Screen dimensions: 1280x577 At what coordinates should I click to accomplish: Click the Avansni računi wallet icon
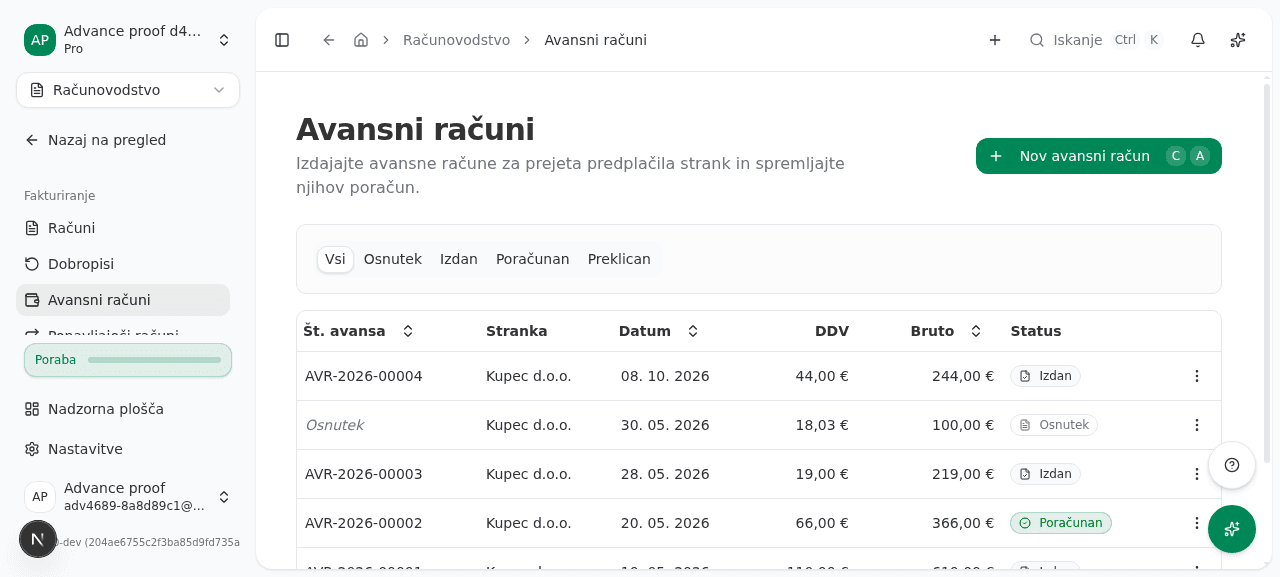pyautogui.click(x=32, y=300)
